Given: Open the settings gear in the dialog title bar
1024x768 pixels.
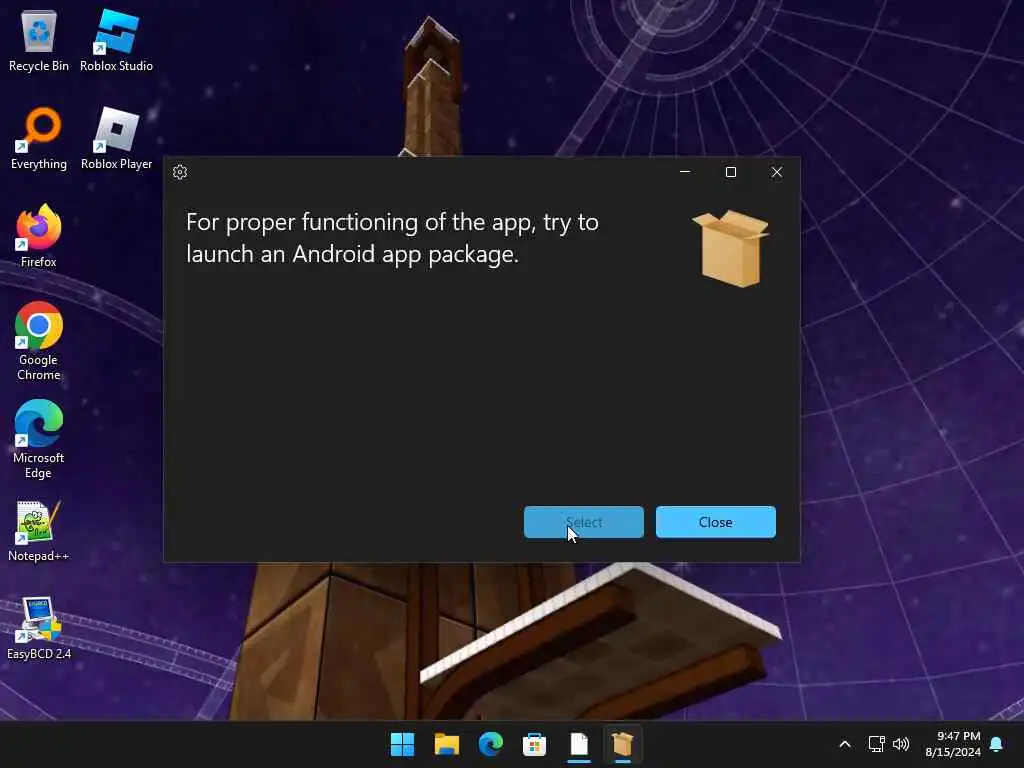Looking at the screenshot, I should pyautogui.click(x=180, y=172).
